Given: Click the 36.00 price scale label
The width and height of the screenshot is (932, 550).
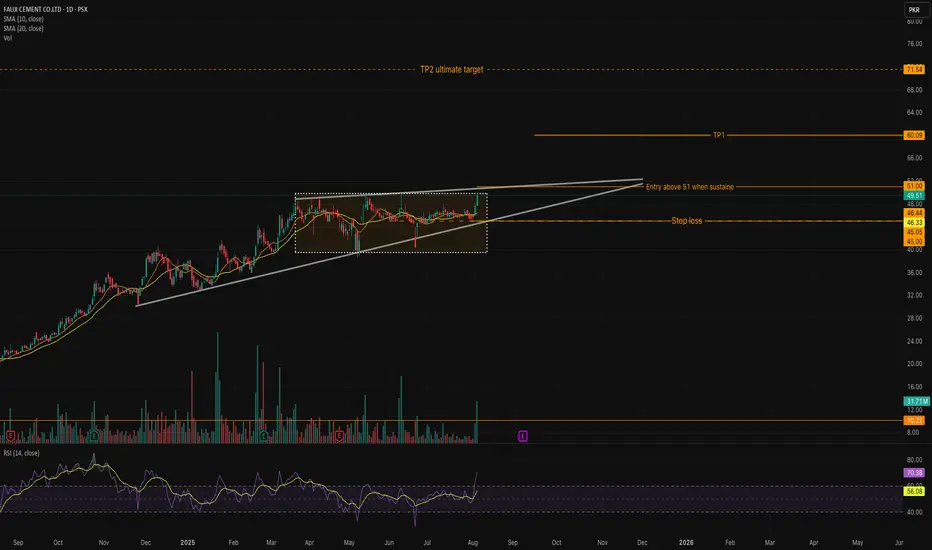Looking at the screenshot, I should click(x=914, y=272).
